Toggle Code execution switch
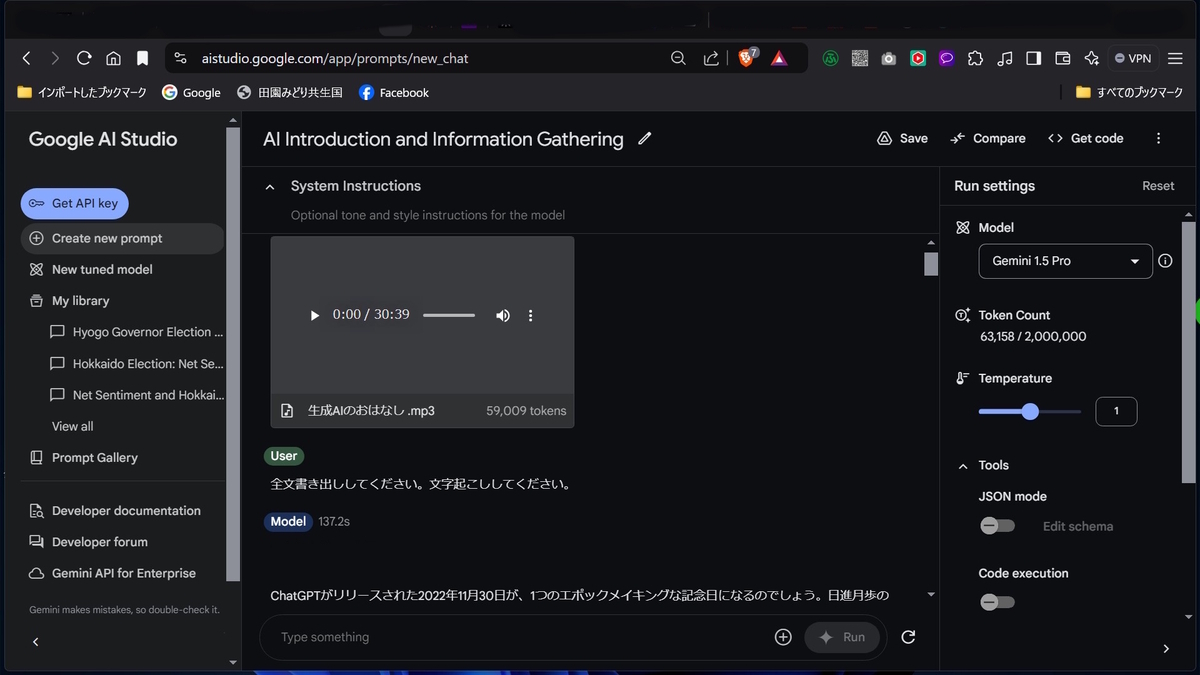 pyautogui.click(x=997, y=602)
